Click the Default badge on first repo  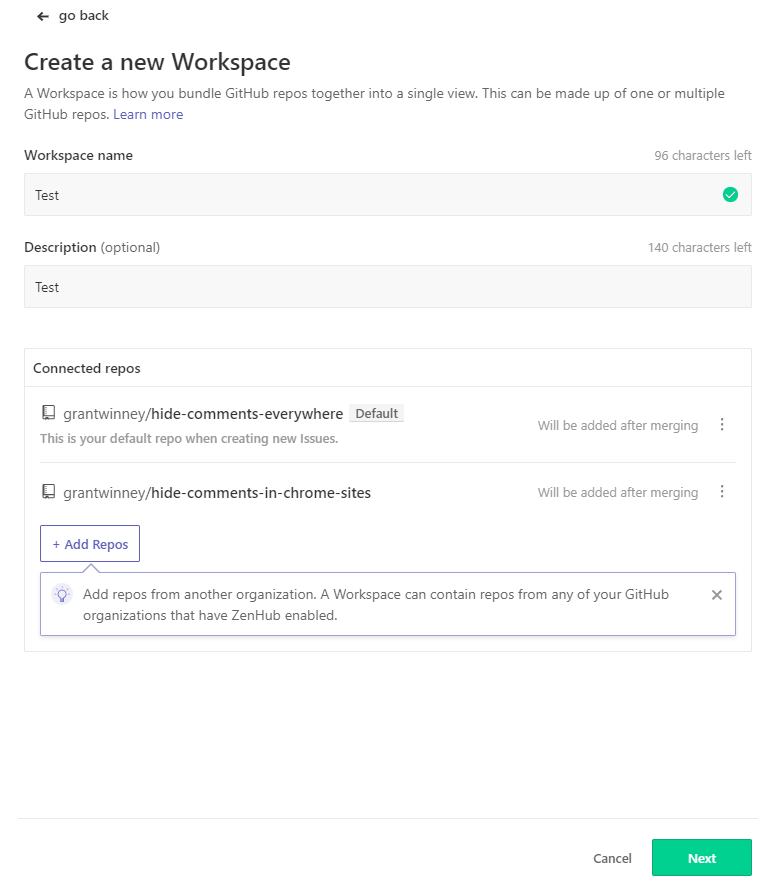[376, 413]
